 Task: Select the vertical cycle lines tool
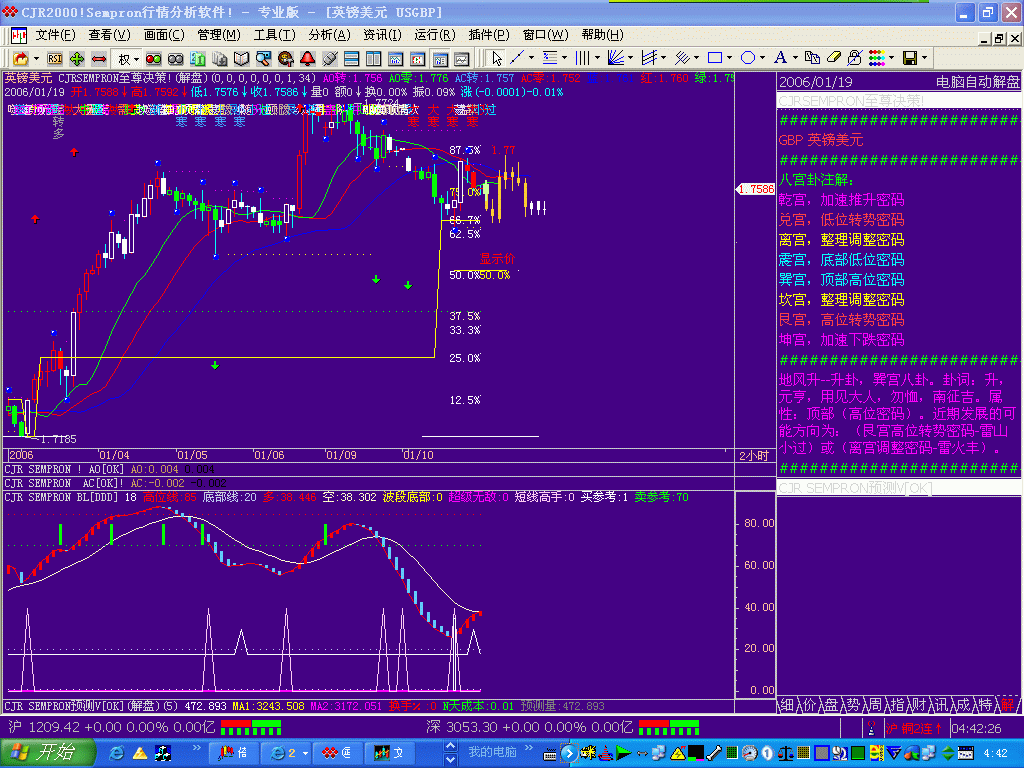pos(582,58)
